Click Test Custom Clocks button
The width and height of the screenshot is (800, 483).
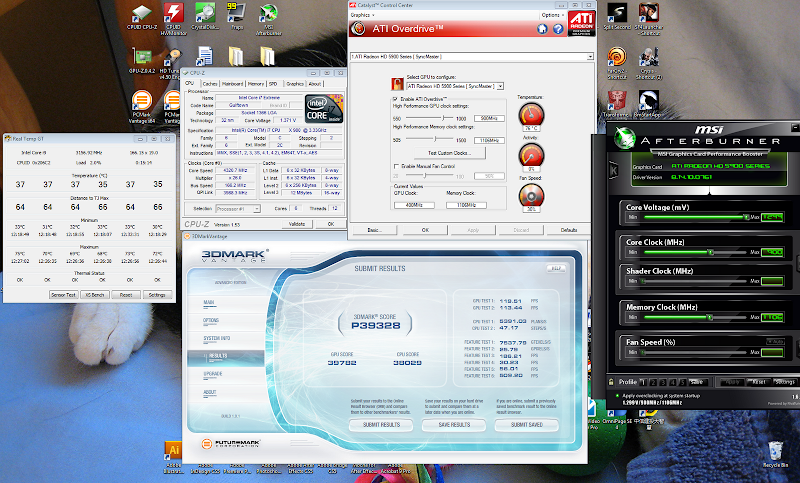click(x=449, y=153)
